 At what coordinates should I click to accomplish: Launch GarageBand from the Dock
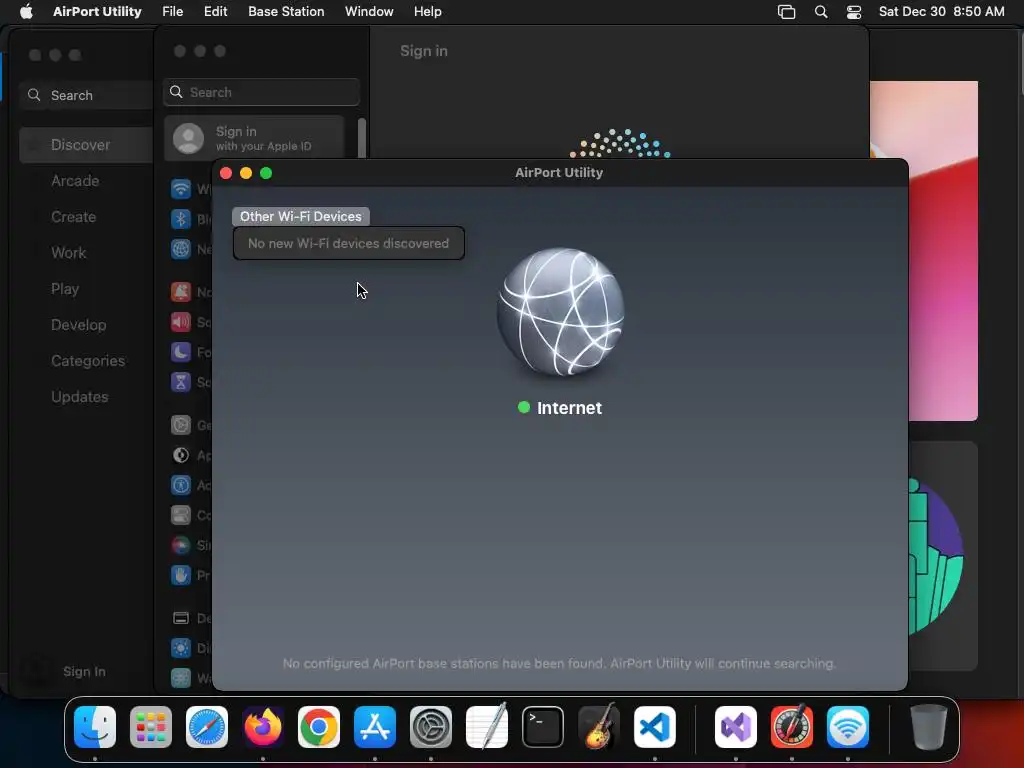599,726
